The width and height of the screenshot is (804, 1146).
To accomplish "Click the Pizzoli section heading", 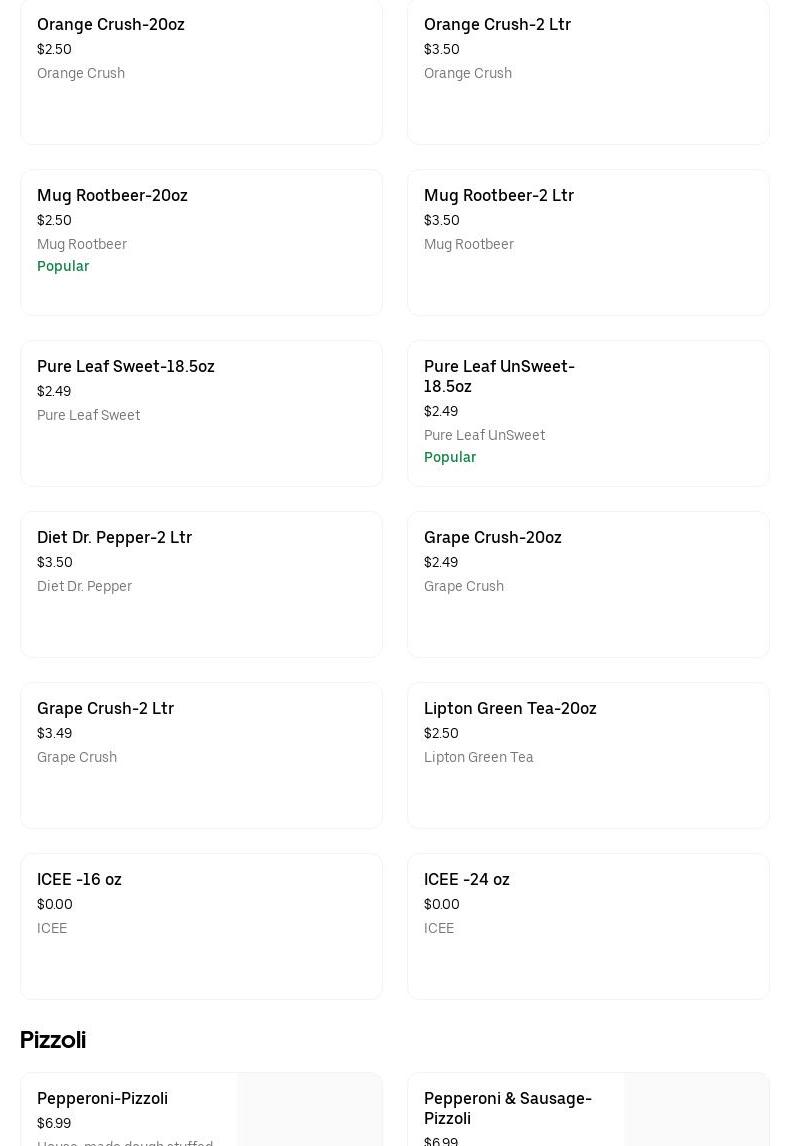I will point(53,1040).
